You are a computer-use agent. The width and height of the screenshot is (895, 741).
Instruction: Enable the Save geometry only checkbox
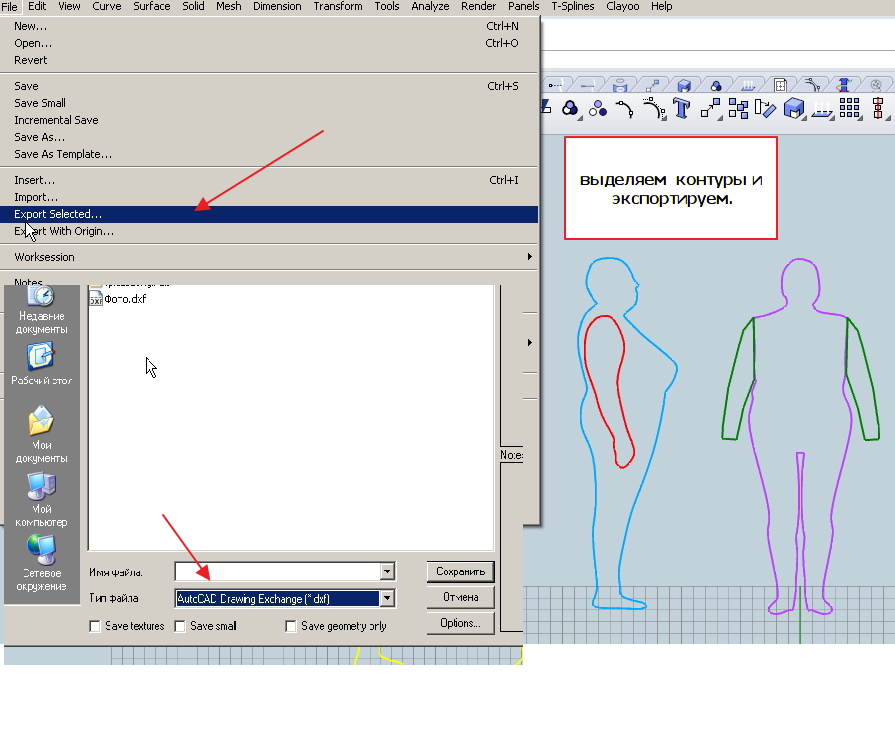(291, 626)
